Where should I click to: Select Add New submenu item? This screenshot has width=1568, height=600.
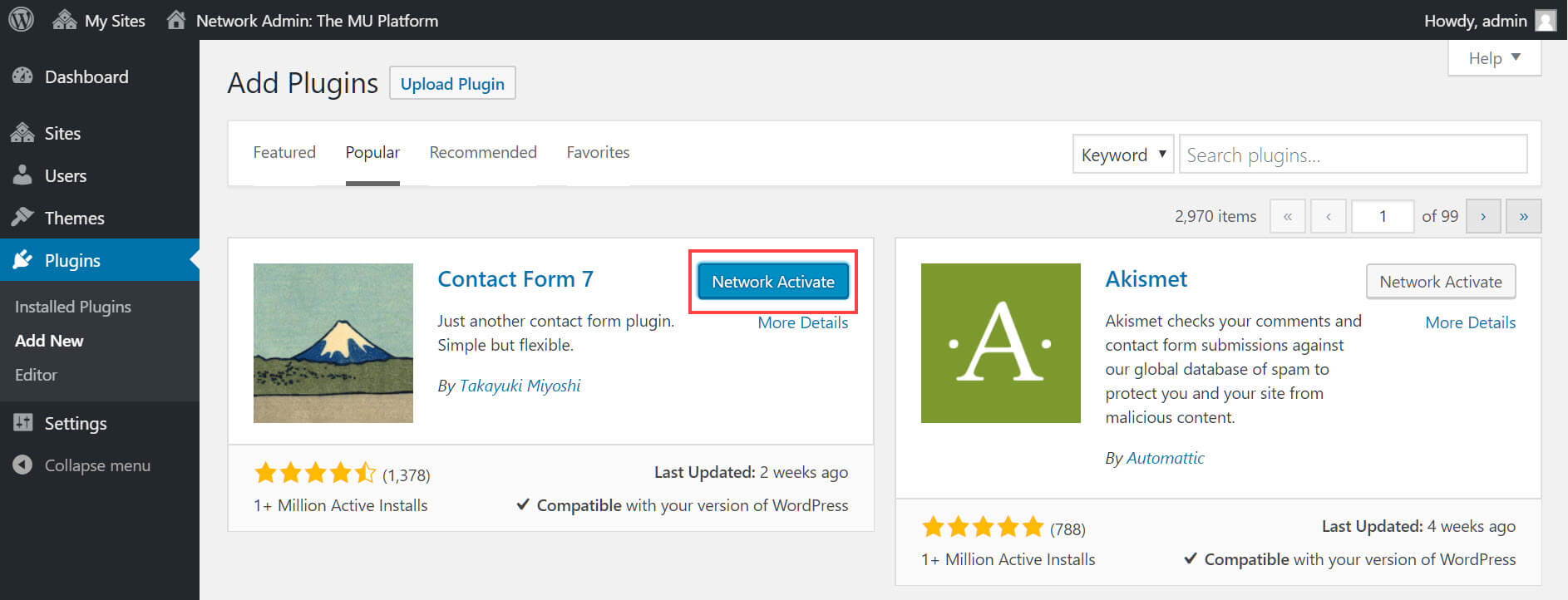49,341
